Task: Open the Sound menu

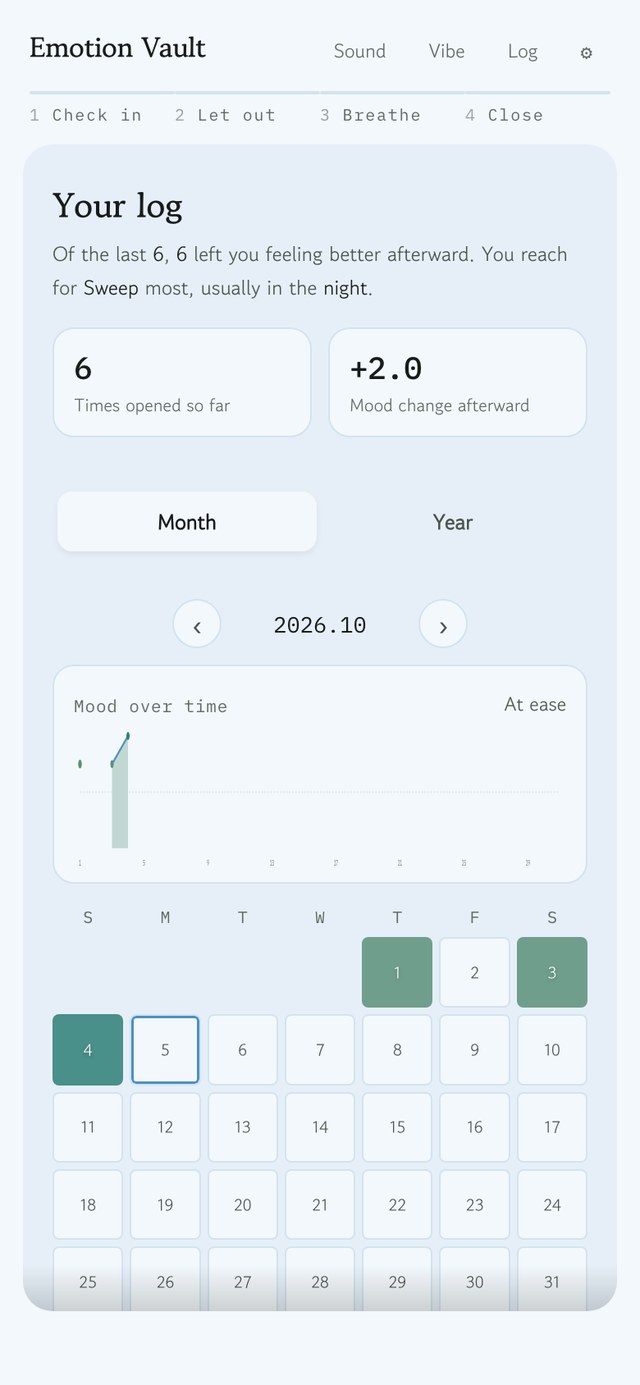Action: tap(360, 51)
